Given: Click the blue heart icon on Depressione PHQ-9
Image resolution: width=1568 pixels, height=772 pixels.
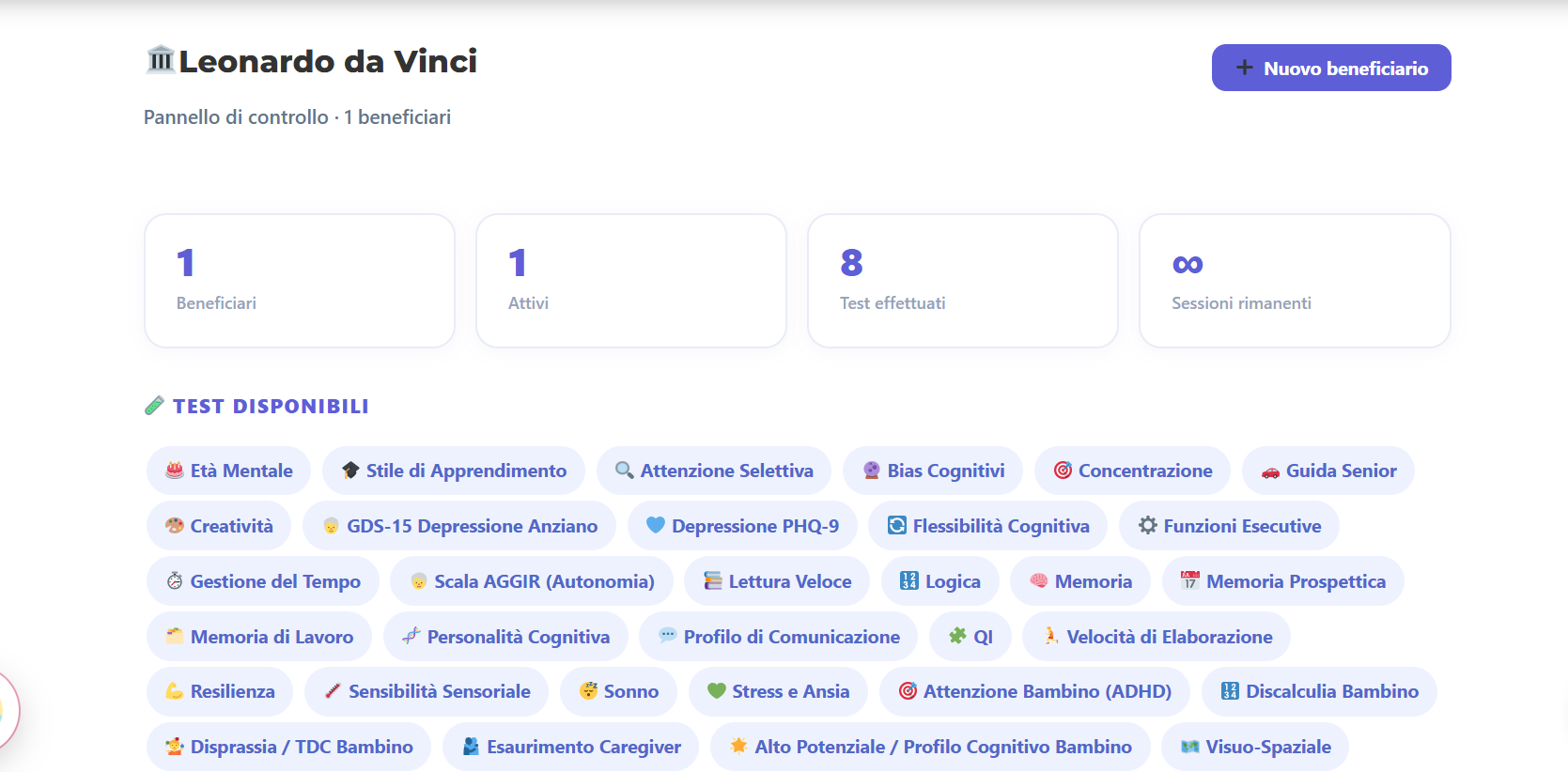Looking at the screenshot, I should click(656, 526).
